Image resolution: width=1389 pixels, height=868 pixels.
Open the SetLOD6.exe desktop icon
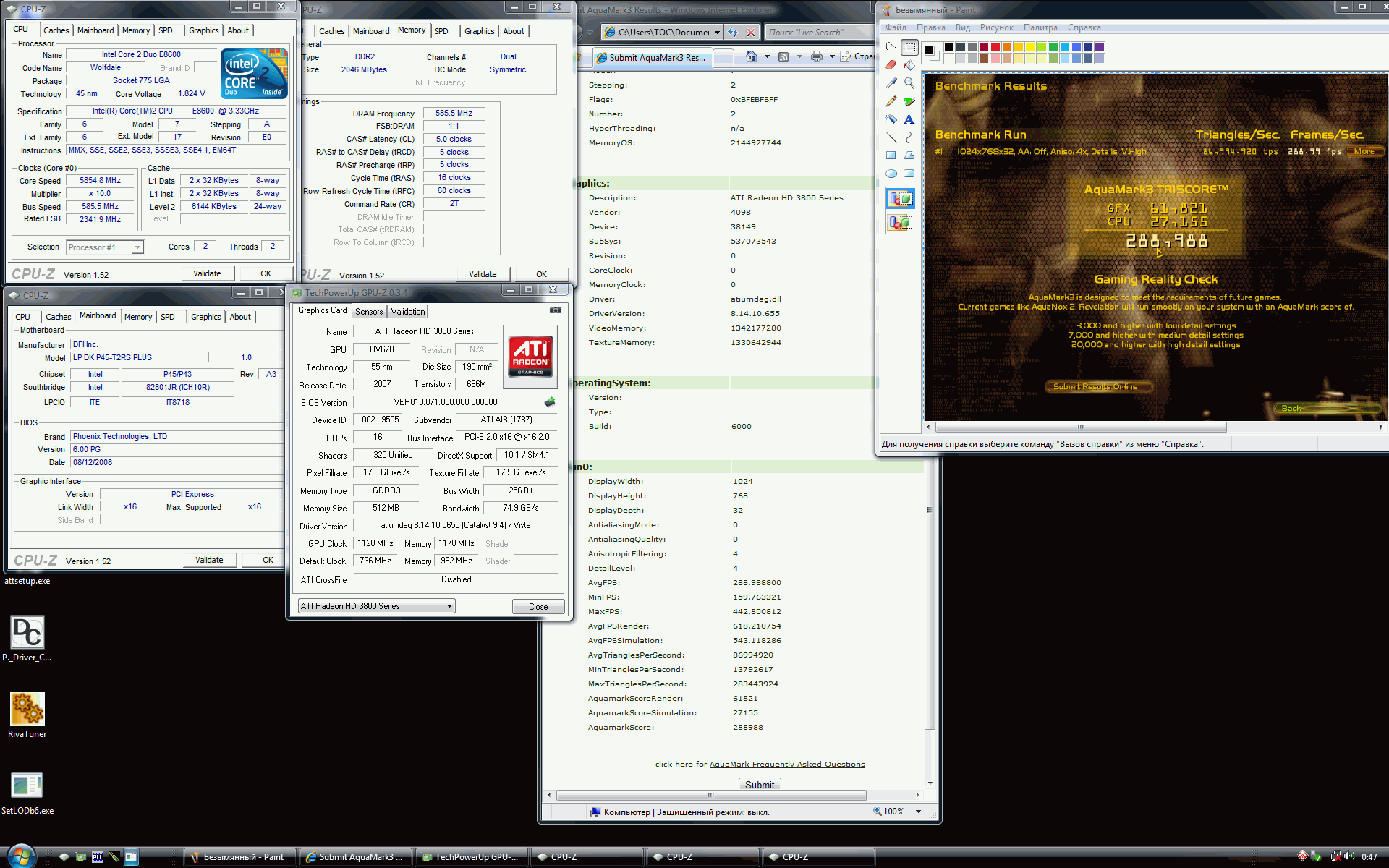click(27, 792)
